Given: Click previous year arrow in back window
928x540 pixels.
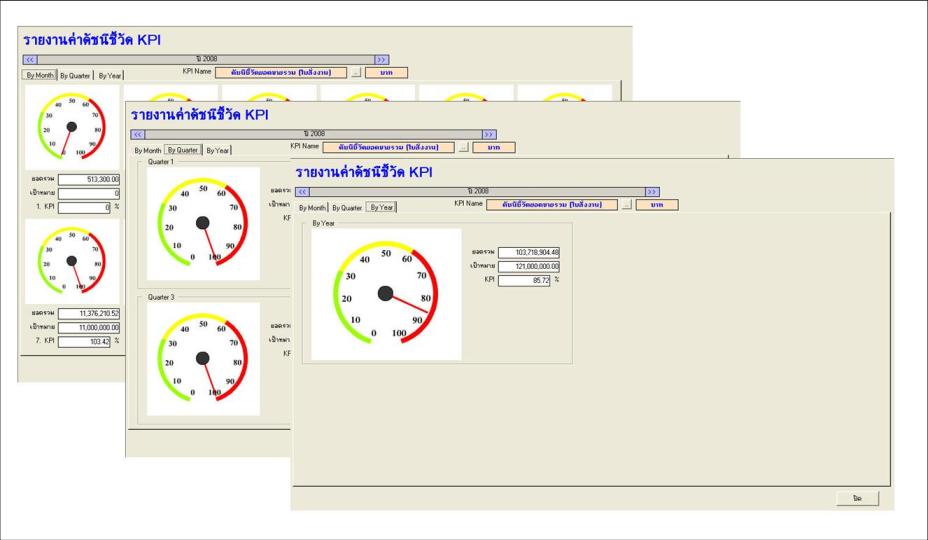Looking at the screenshot, I should [30, 60].
